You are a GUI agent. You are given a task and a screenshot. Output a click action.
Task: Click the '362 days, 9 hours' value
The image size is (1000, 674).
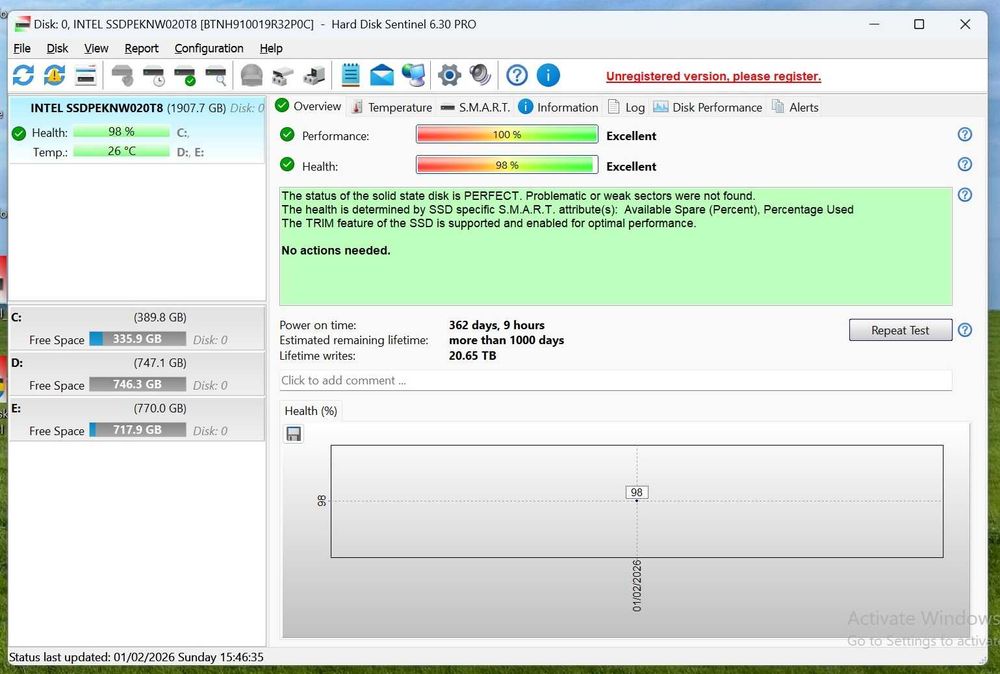[x=497, y=325]
